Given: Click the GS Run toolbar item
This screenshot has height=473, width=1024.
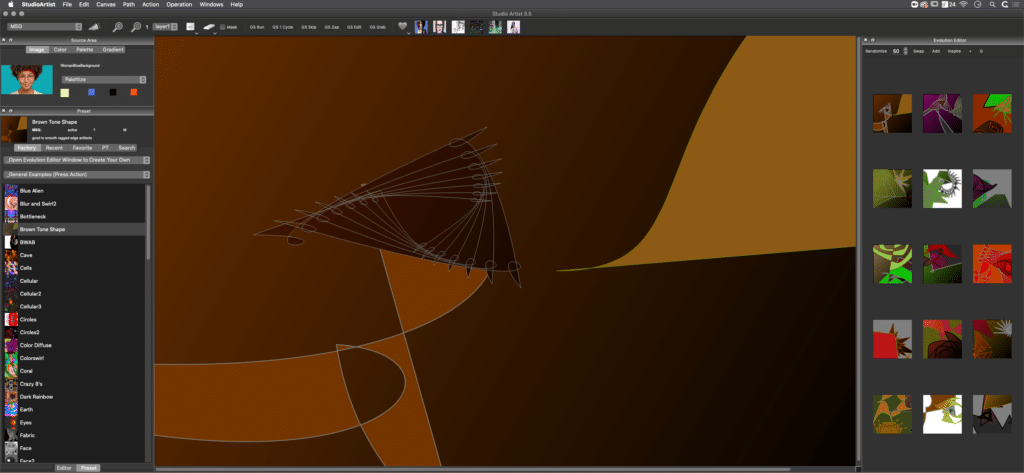Looking at the screenshot, I should click(257, 27).
